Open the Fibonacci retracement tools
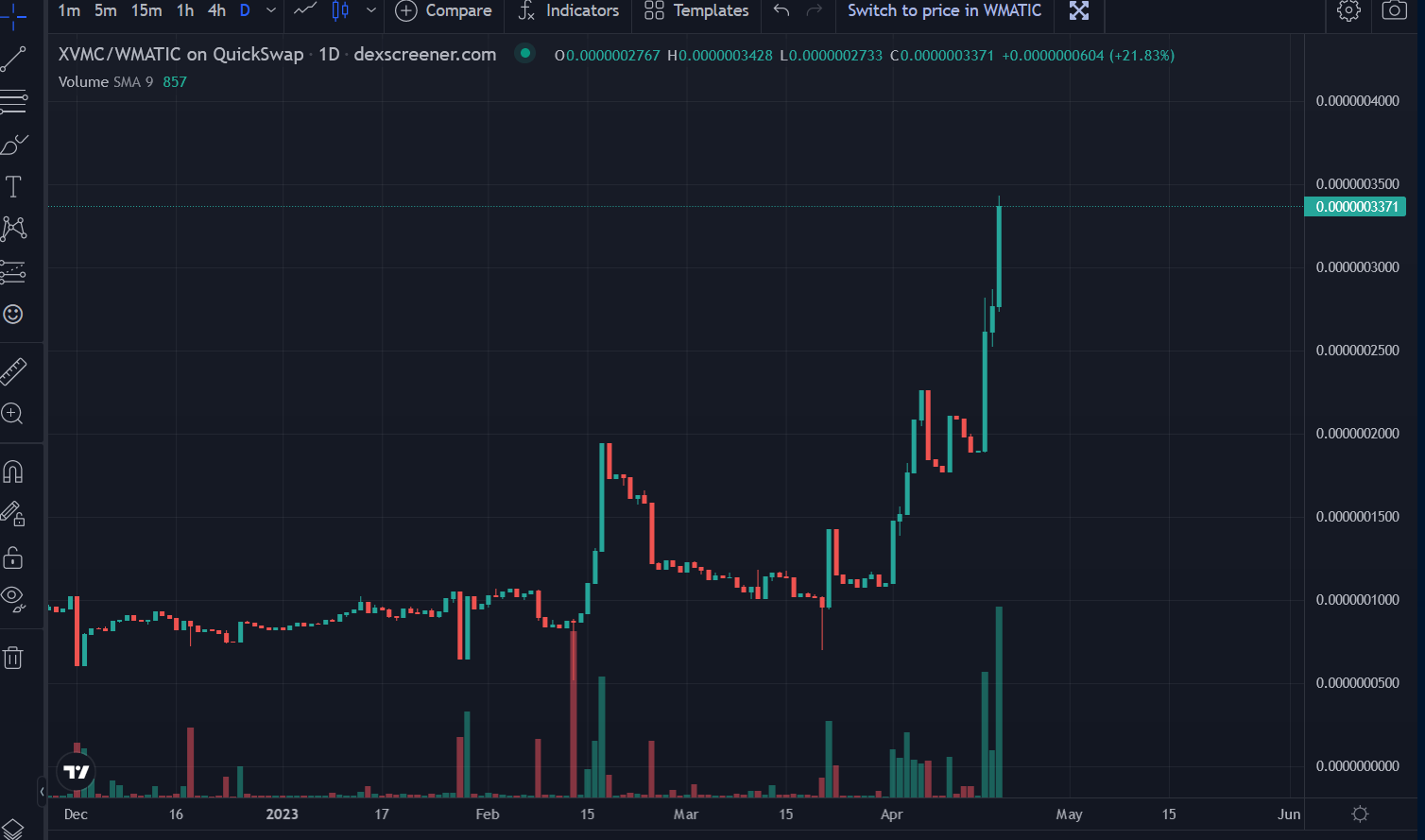 pyautogui.click(x=13, y=101)
